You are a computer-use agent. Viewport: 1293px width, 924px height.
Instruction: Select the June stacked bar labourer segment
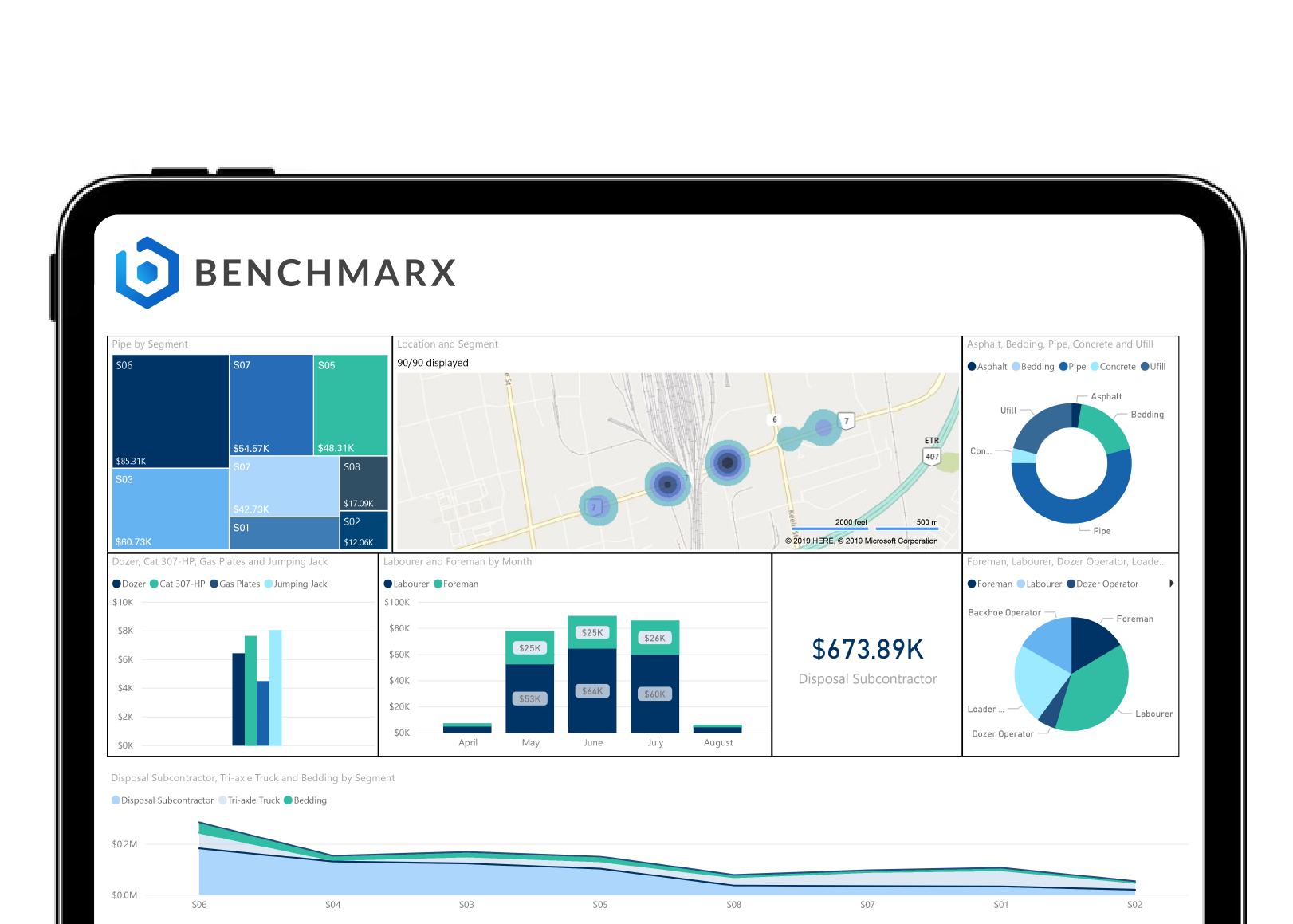(592, 690)
